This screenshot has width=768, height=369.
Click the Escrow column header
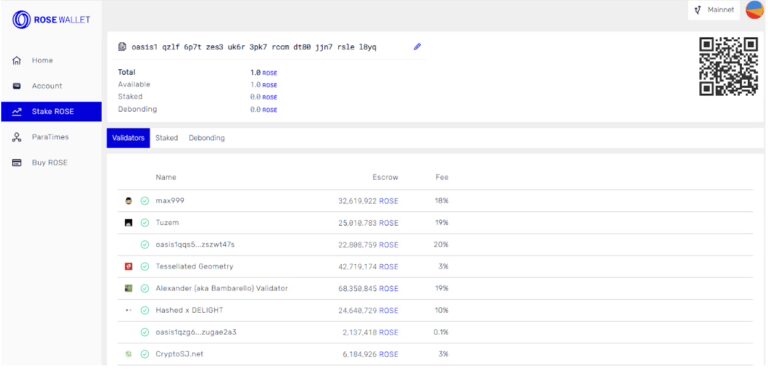[385, 177]
